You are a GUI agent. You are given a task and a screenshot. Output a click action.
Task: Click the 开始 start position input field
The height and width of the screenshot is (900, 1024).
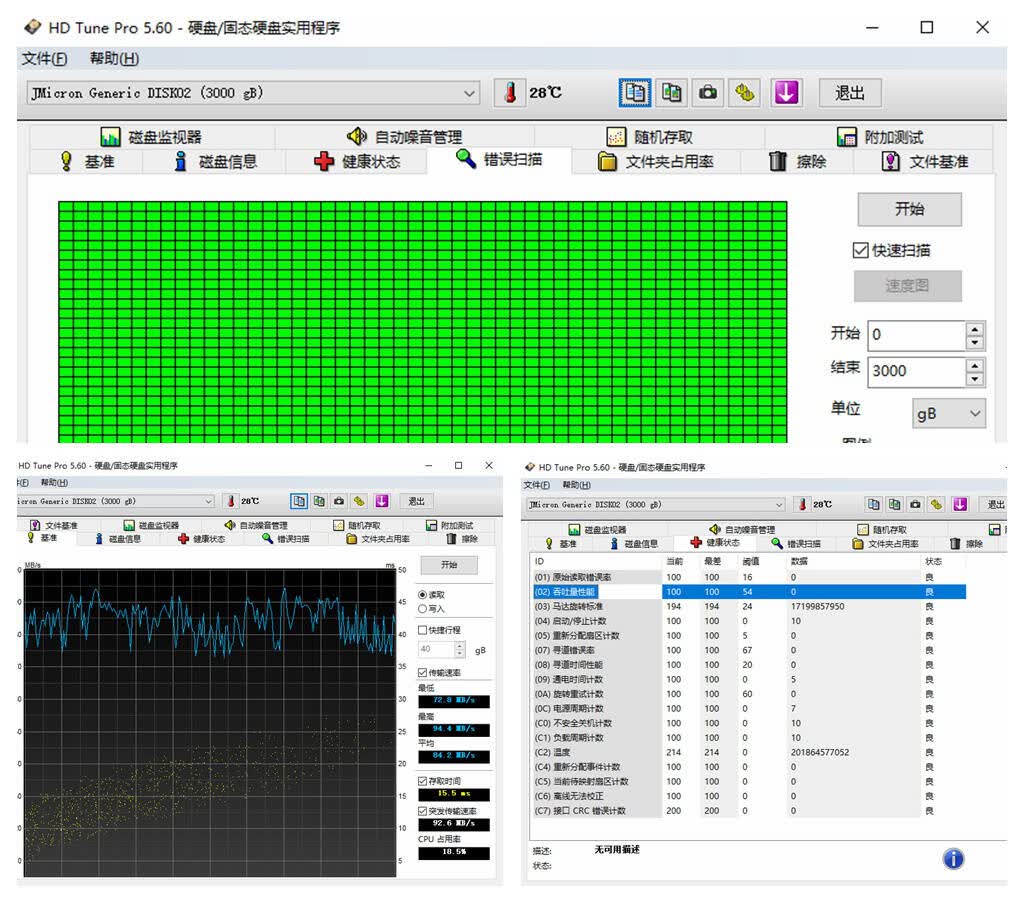[x=916, y=335]
